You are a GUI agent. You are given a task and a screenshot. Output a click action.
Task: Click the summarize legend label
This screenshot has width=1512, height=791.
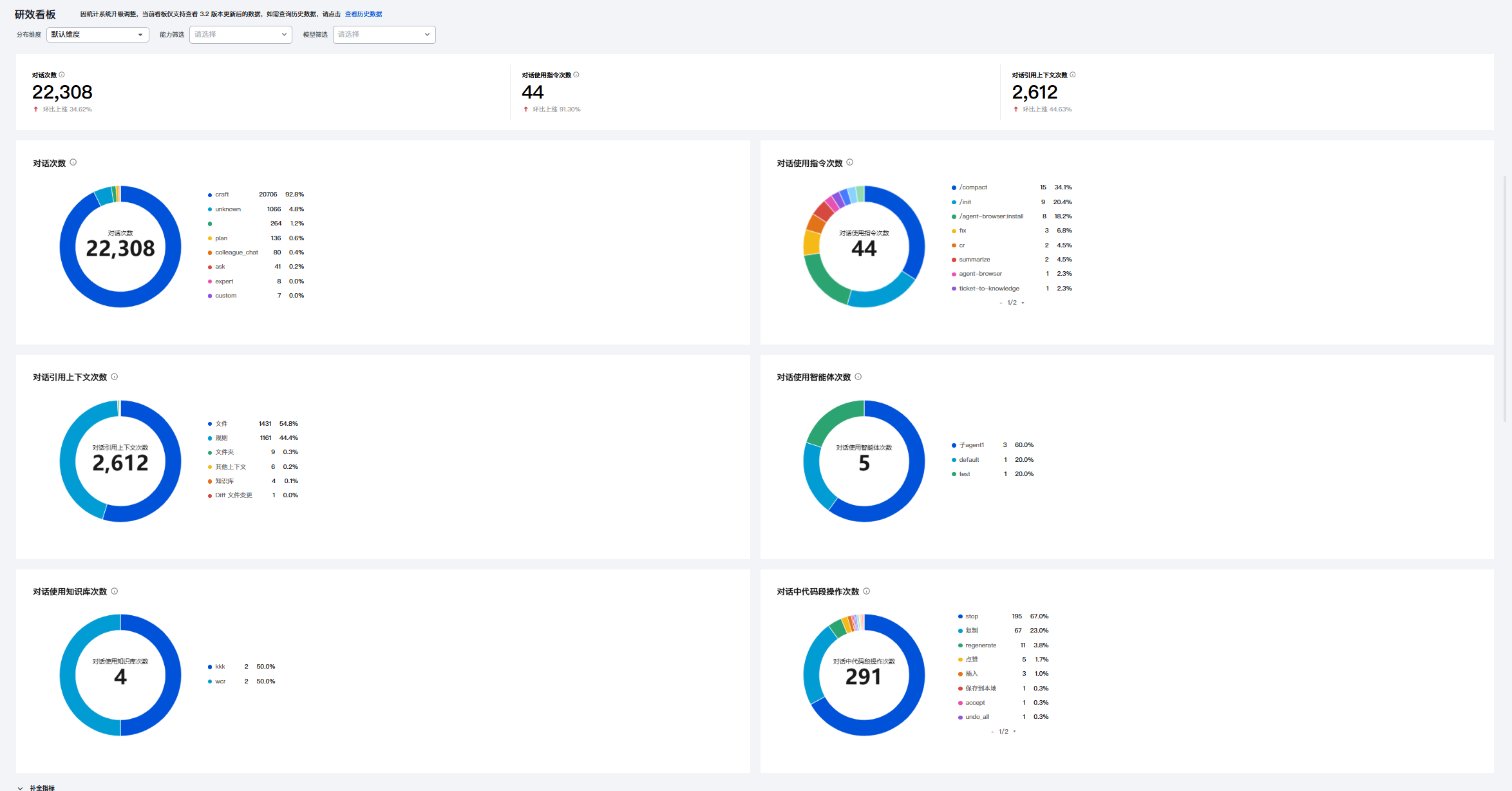pyautogui.click(x=974, y=260)
